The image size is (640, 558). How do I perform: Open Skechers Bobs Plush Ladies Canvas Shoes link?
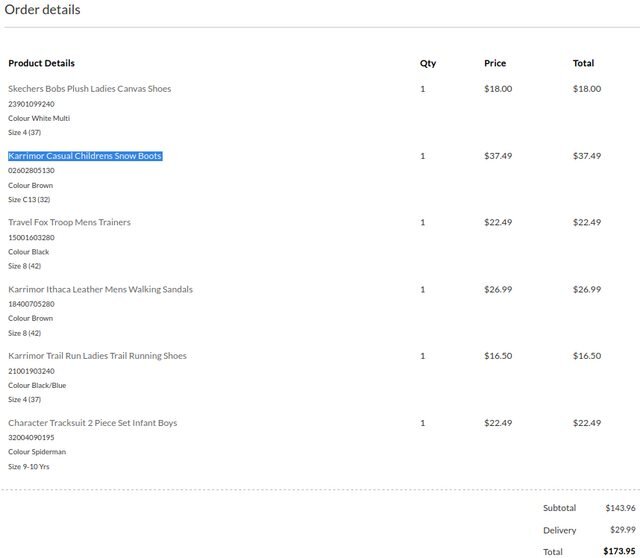[89, 89]
